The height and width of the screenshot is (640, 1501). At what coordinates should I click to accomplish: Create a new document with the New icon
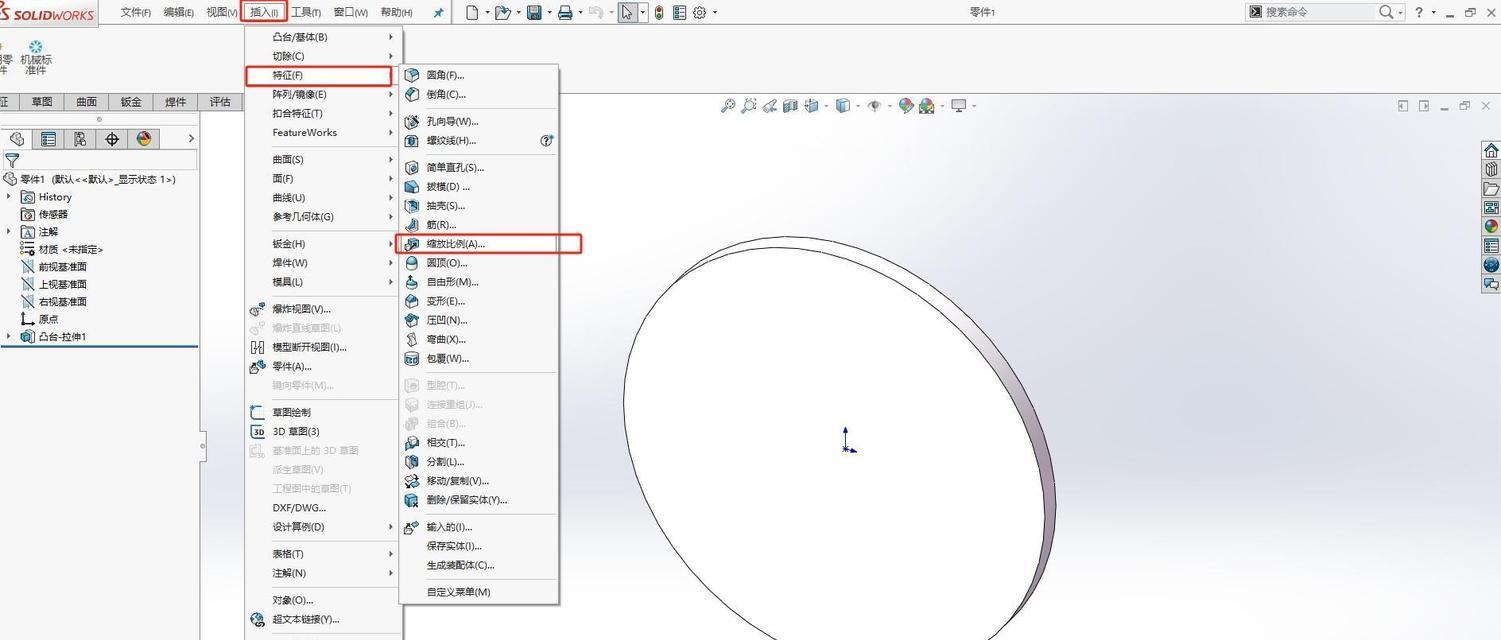tap(471, 11)
